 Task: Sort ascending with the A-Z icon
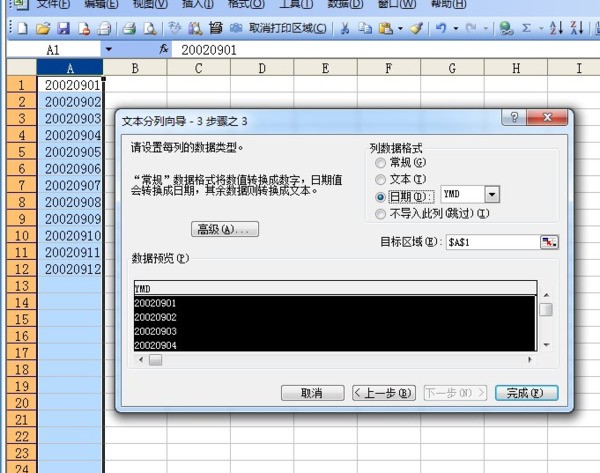click(x=556, y=28)
